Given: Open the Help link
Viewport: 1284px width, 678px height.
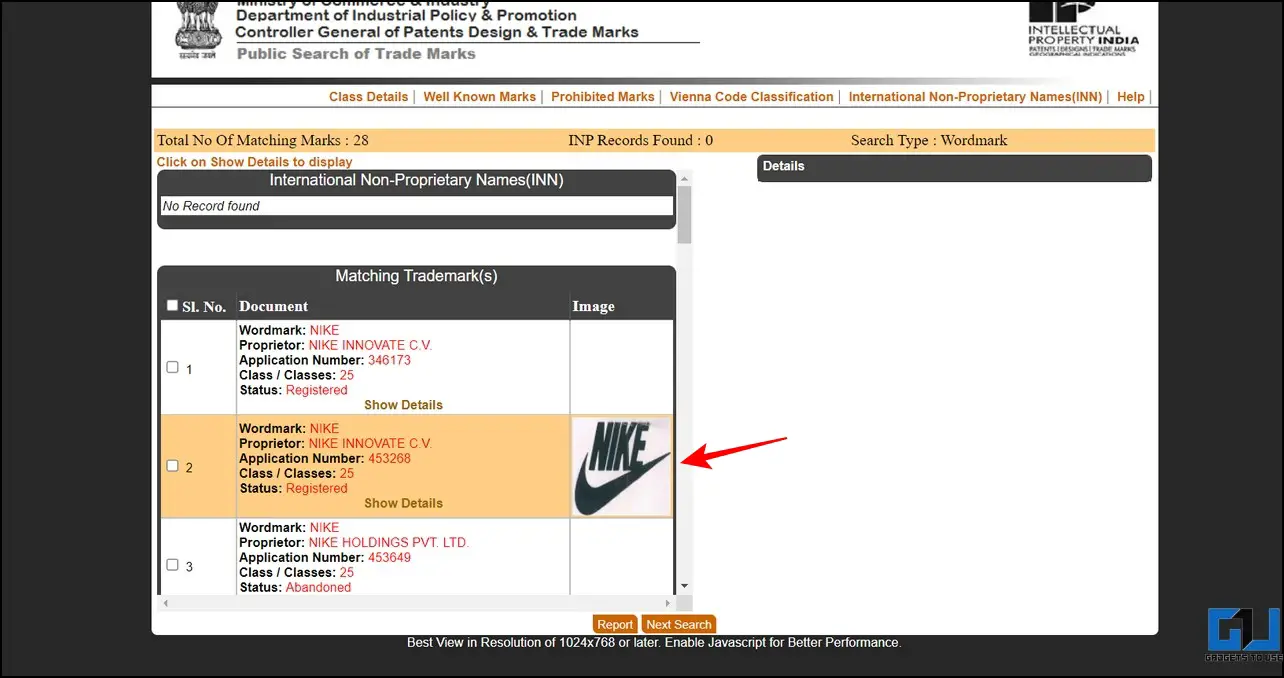Looking at the screenshot, I should pos(1131,97).
